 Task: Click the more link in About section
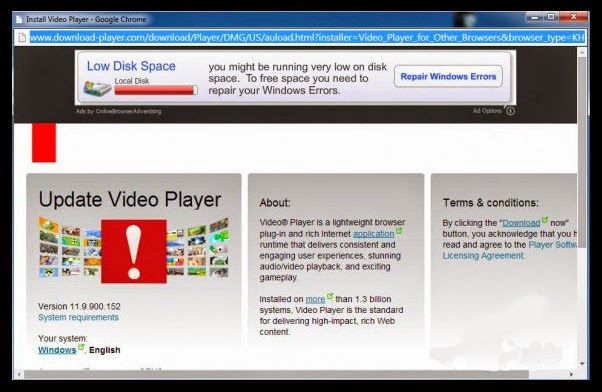pos(315,299)
